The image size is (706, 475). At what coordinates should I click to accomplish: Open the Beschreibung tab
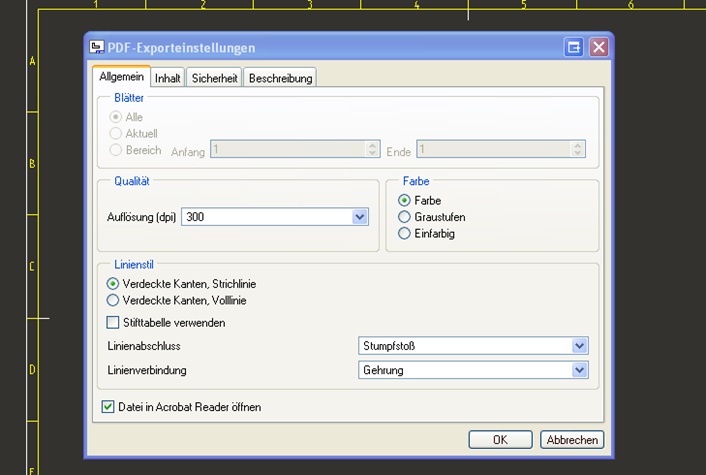280,78
